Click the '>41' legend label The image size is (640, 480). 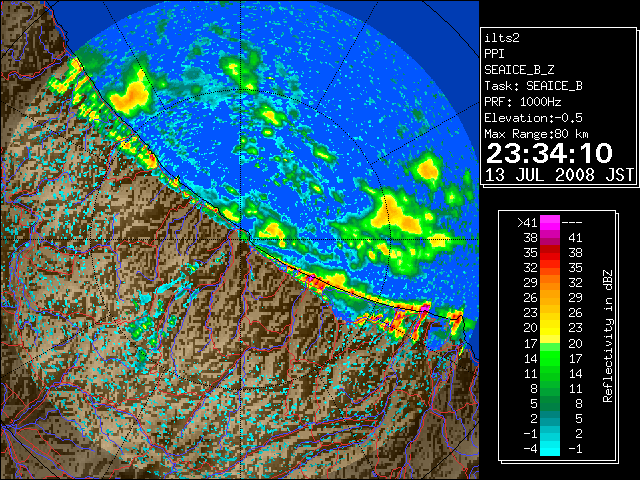click(x=527, y=222)
